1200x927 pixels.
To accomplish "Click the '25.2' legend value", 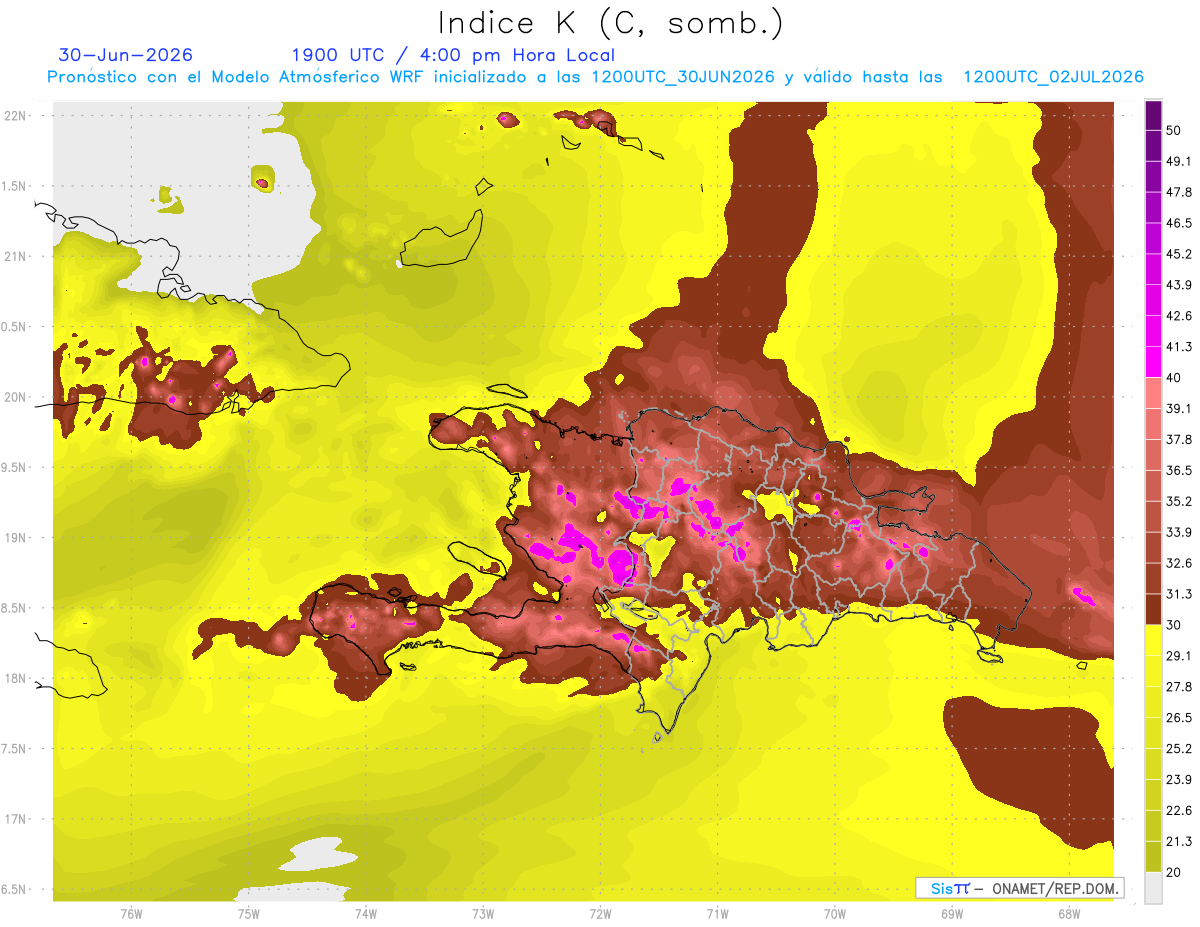I will [1179, 749].
